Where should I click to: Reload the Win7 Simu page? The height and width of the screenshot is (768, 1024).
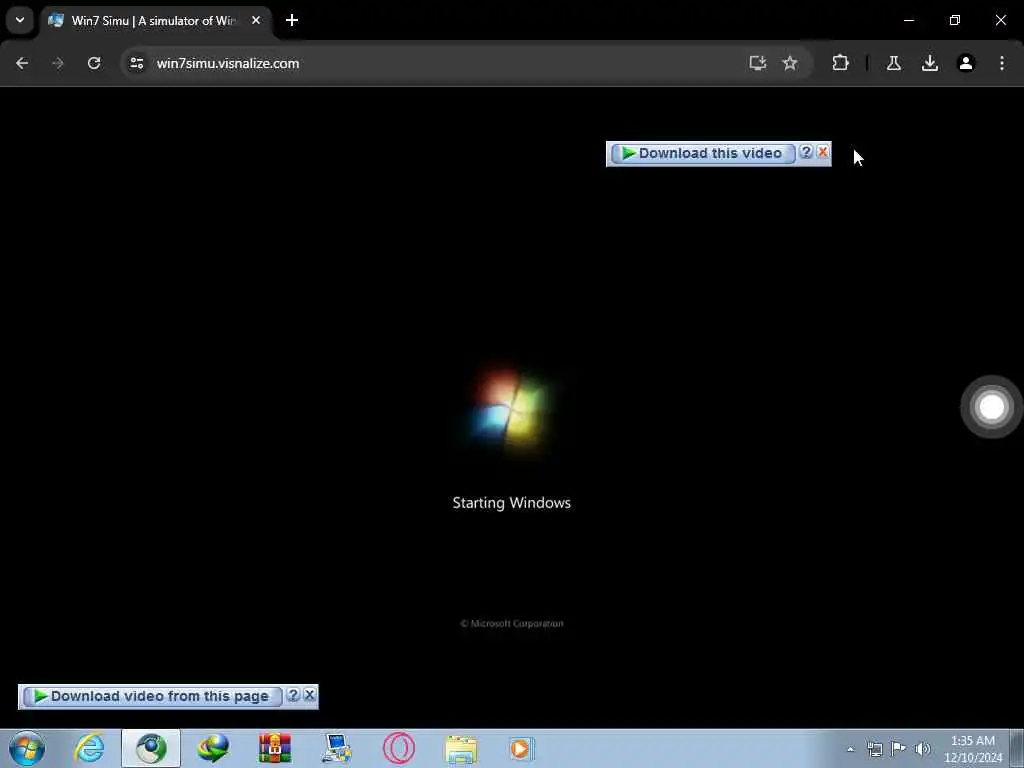pyautogui.click(x=94, y=63)
